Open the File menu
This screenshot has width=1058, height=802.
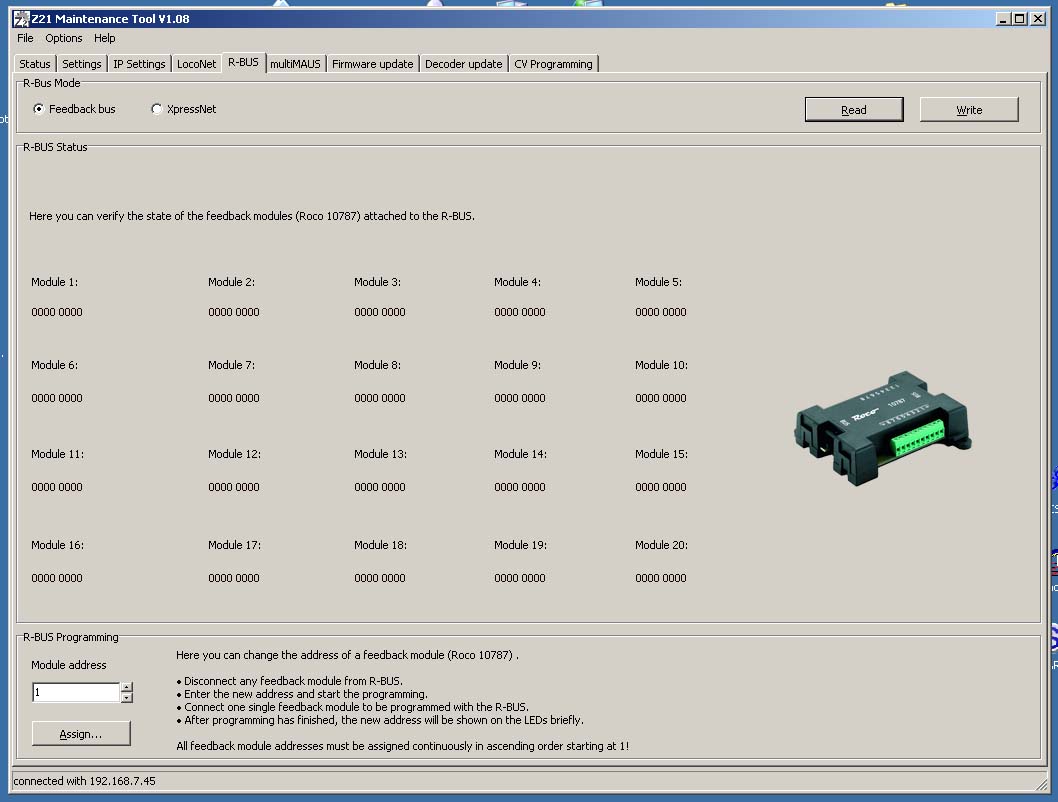pos(25,38)
